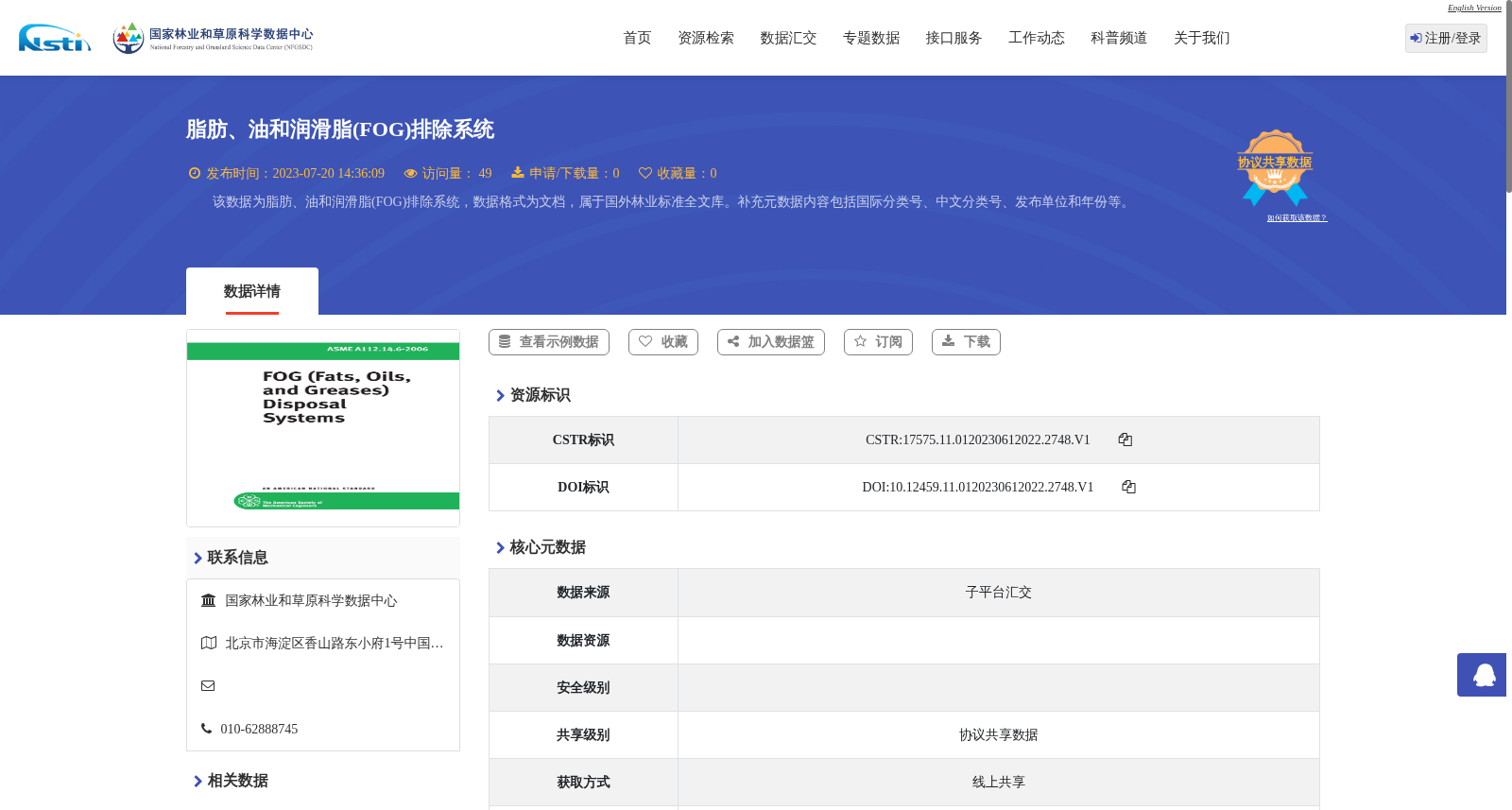Click the envelope email icon
The height and width of the screenshot is (810, 1512).
coord(208,685)
